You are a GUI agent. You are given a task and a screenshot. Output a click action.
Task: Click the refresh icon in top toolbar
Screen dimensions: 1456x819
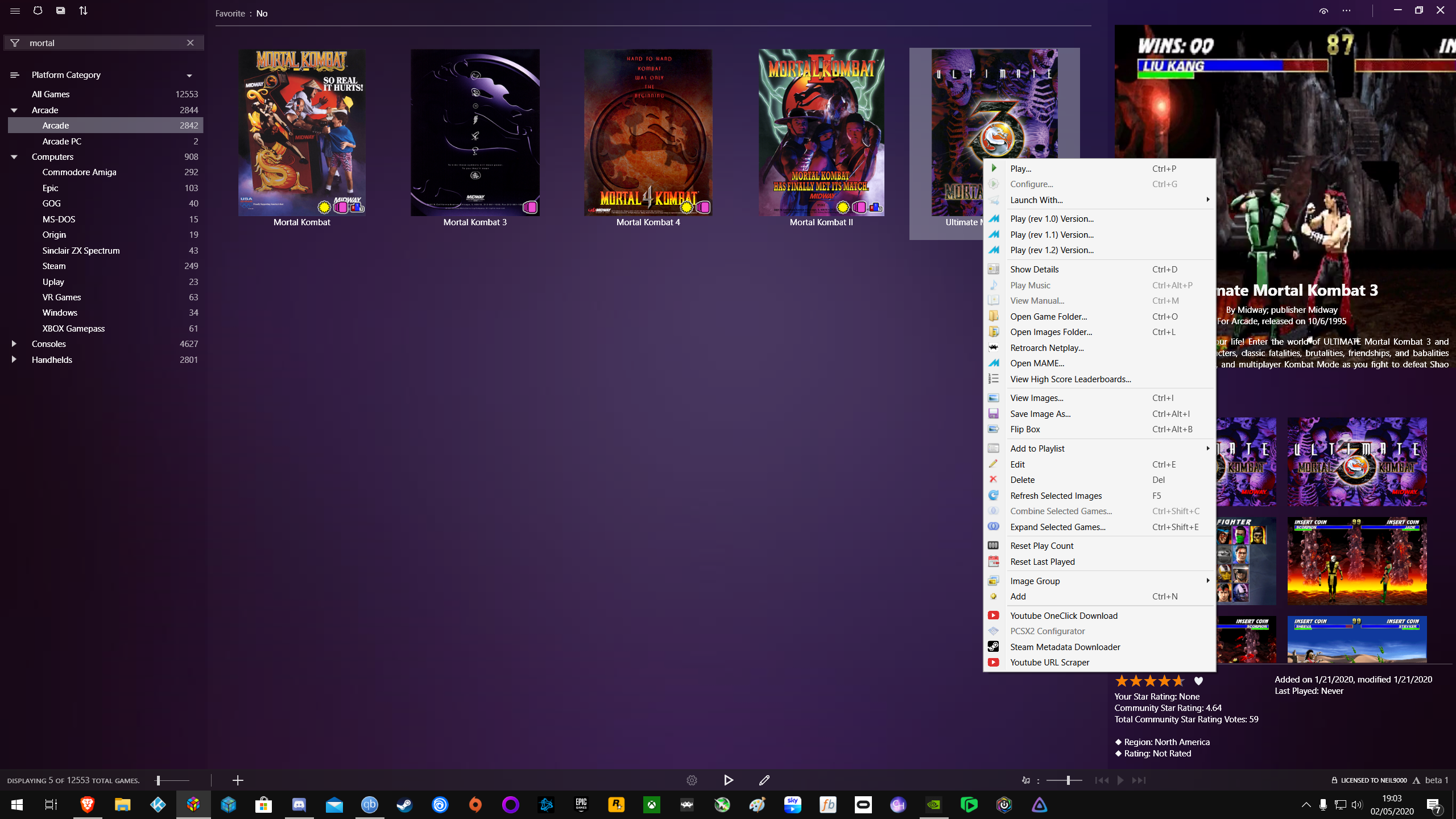[38, 11]
